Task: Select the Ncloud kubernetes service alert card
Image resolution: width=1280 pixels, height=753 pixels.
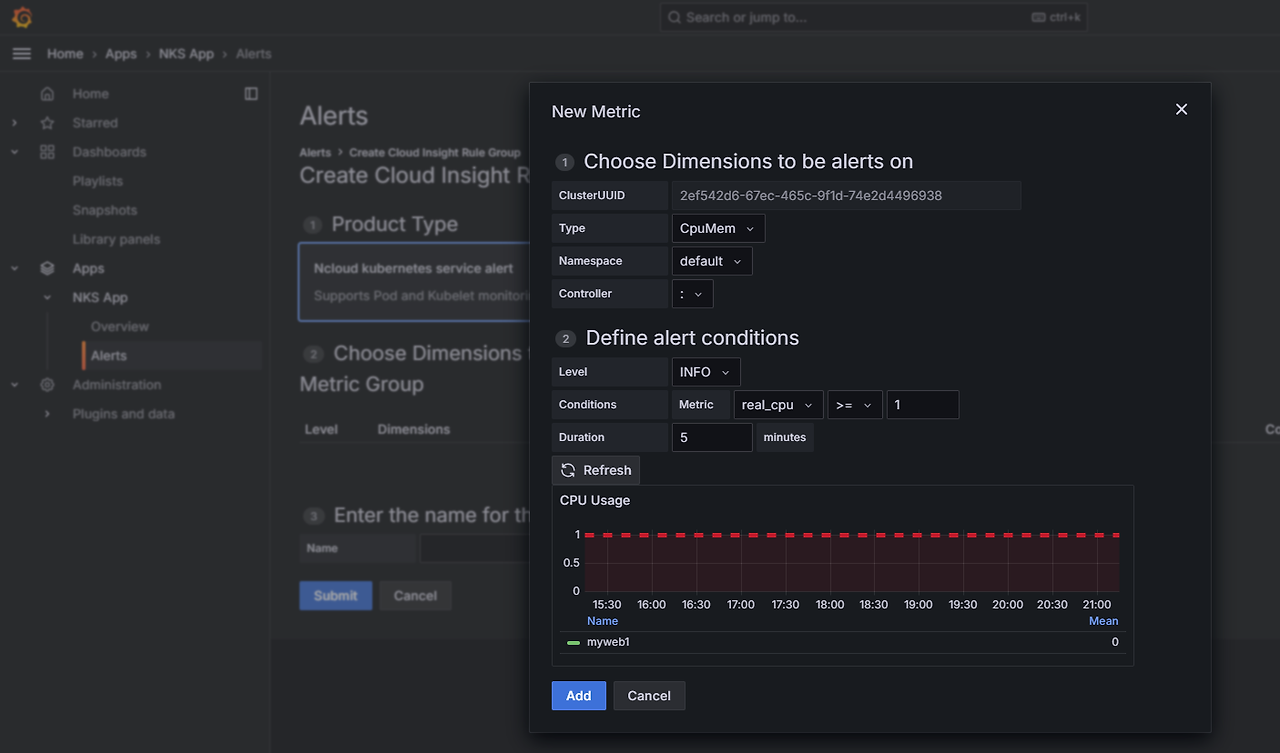Action: click(x=414, y=281)
